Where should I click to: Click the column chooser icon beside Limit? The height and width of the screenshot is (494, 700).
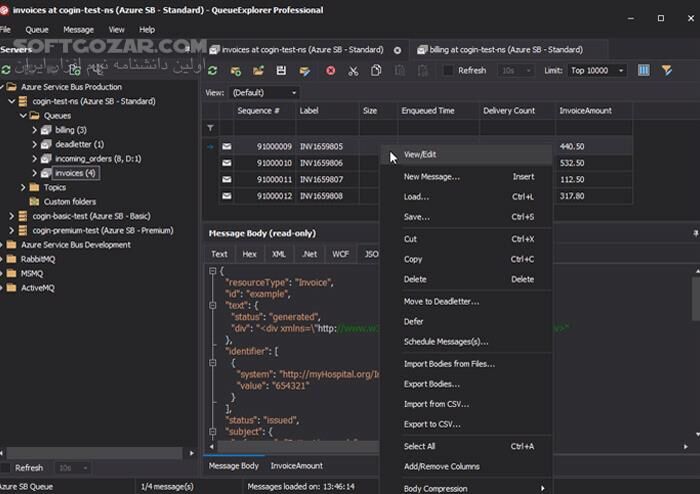click(x=643, y=70)
